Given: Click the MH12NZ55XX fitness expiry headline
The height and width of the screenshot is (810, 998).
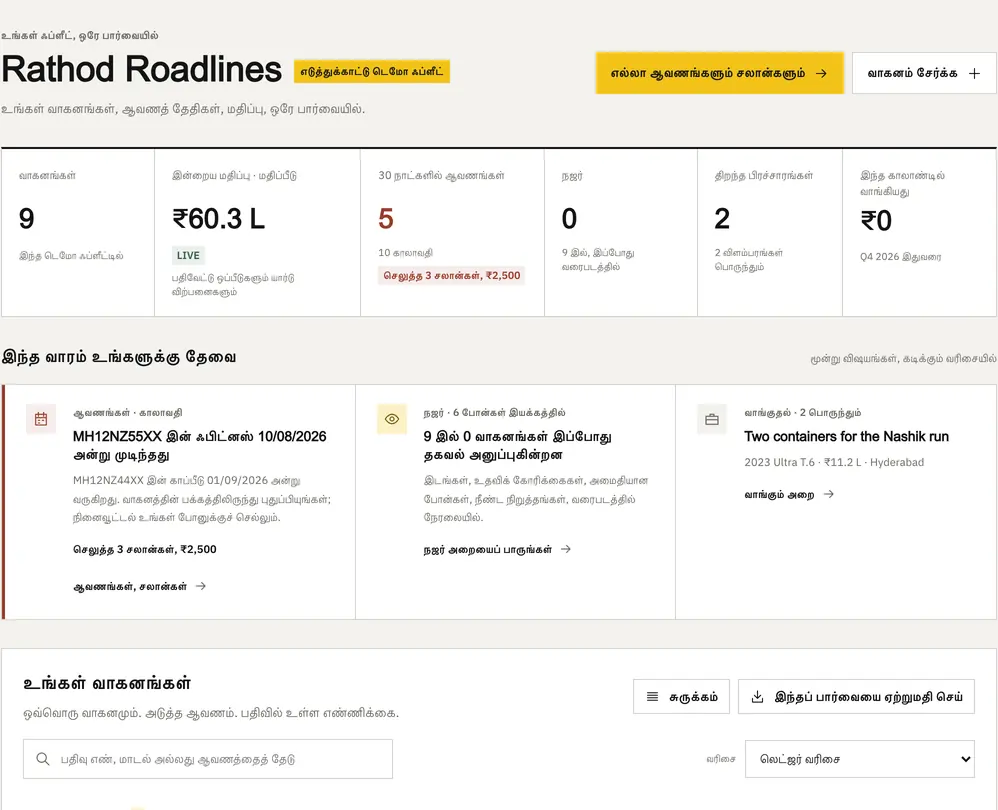Looking at the screenshot, I should pos(199,445).
